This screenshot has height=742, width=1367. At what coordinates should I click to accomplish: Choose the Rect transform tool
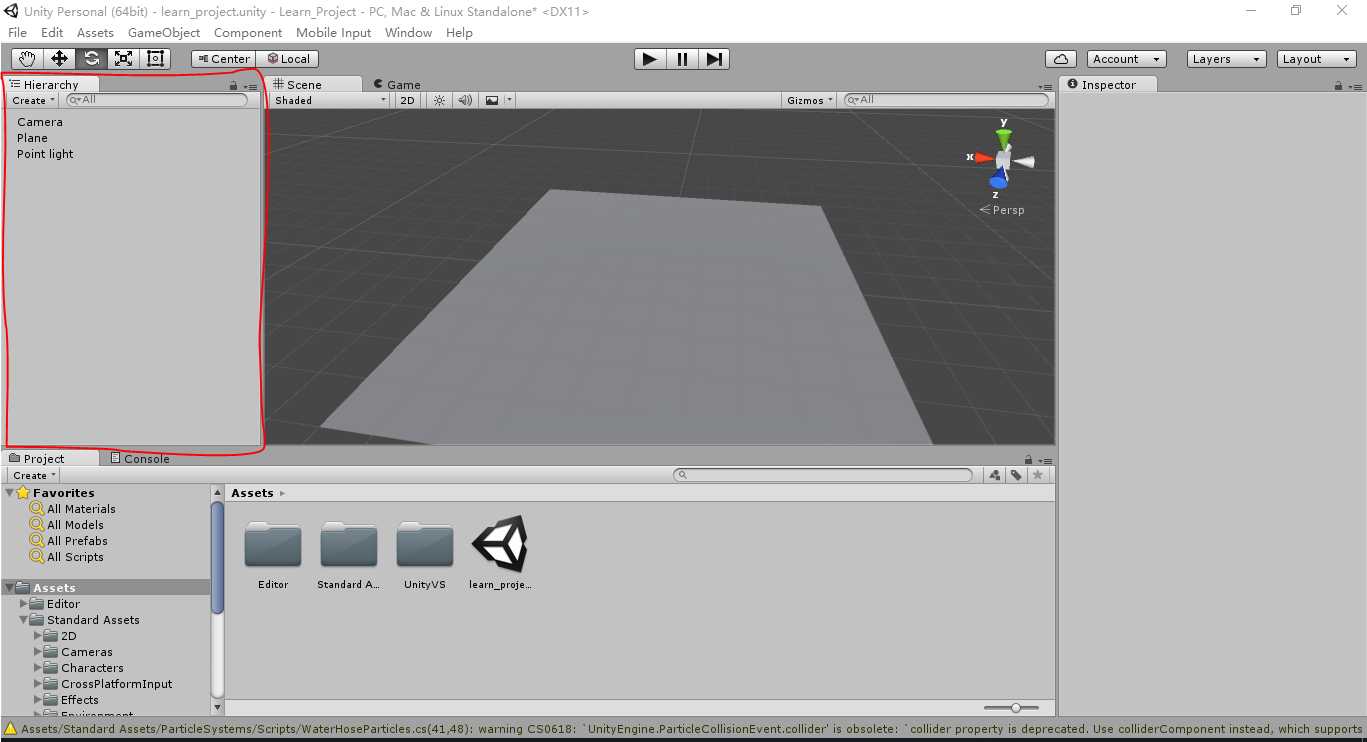pyautogui.click(x=155, y=59)
